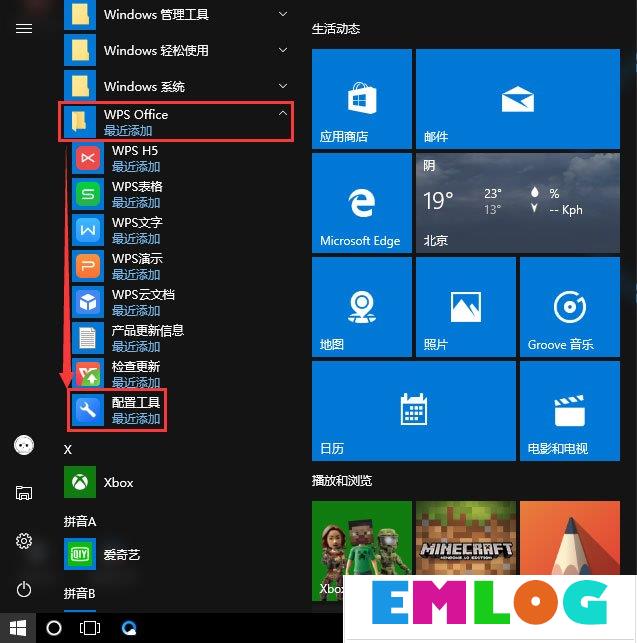Click the Windows 管理工具 folder
637x643 pixels.
pyautogui.click(x=176, y=15)
